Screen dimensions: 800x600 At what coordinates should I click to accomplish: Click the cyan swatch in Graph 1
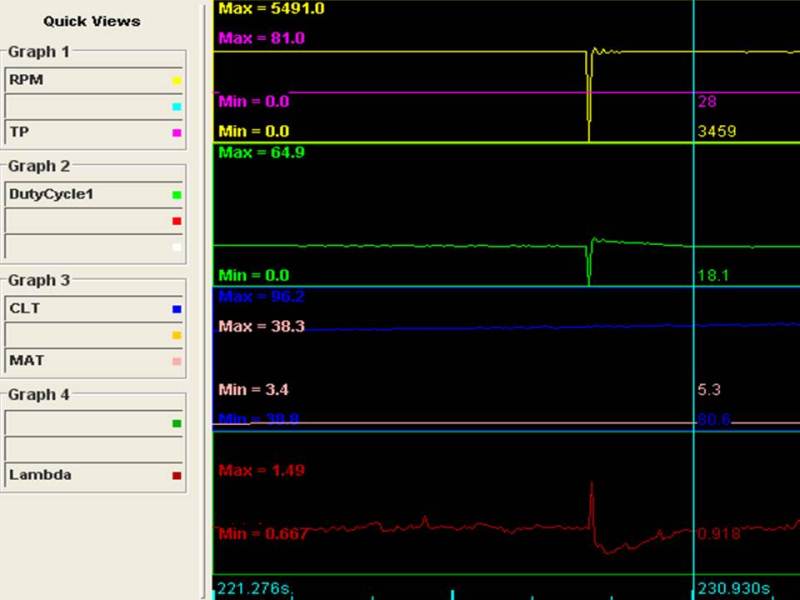[x=177, y=106]
